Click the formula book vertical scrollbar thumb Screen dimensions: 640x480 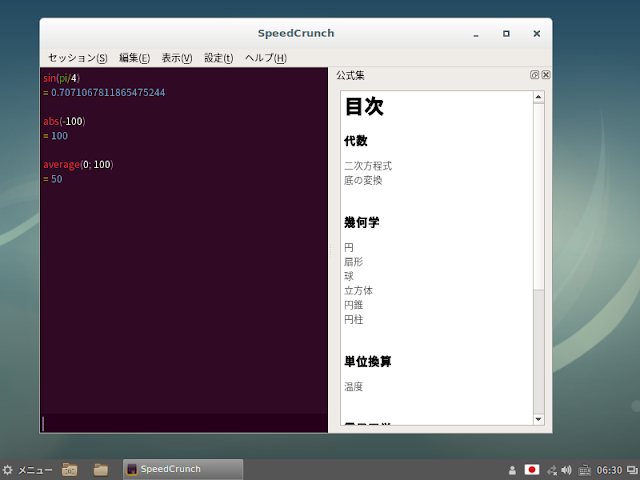(x=538, y=197)
